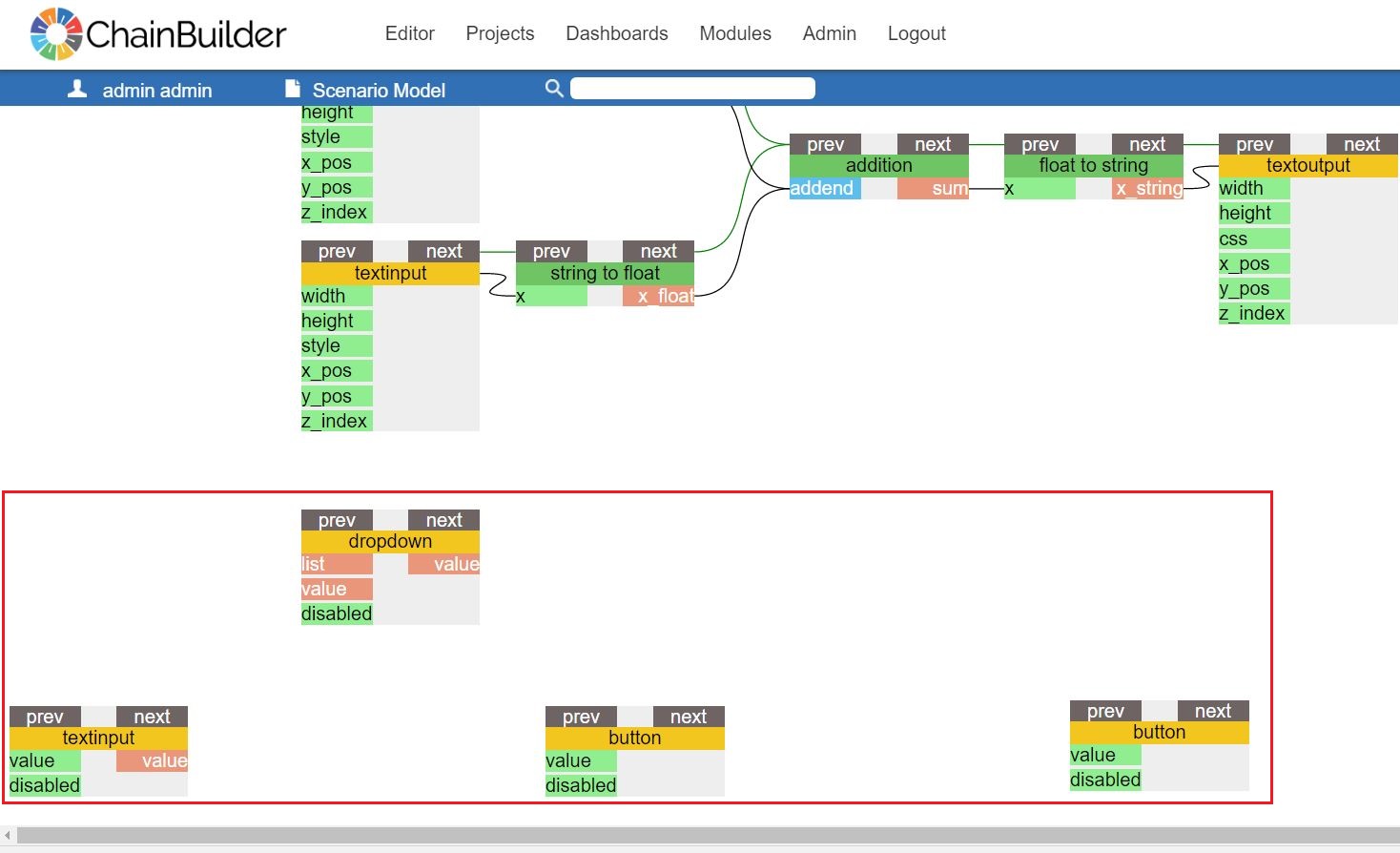Open the Modules menu

pyautogui.click(x=734, y=33)
